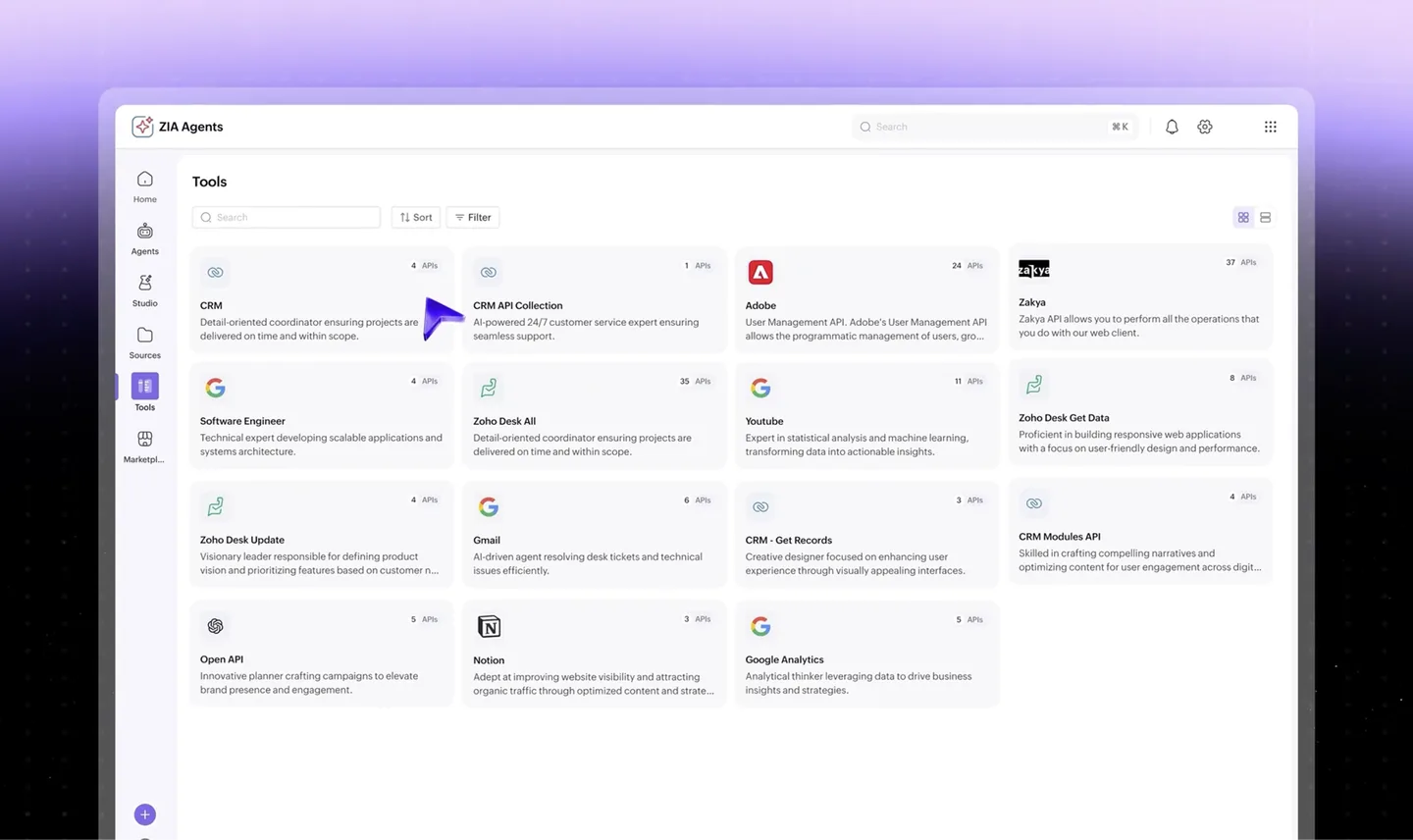Open the settings gear in header
1413x840 pixels.
tap(1205, 127)
